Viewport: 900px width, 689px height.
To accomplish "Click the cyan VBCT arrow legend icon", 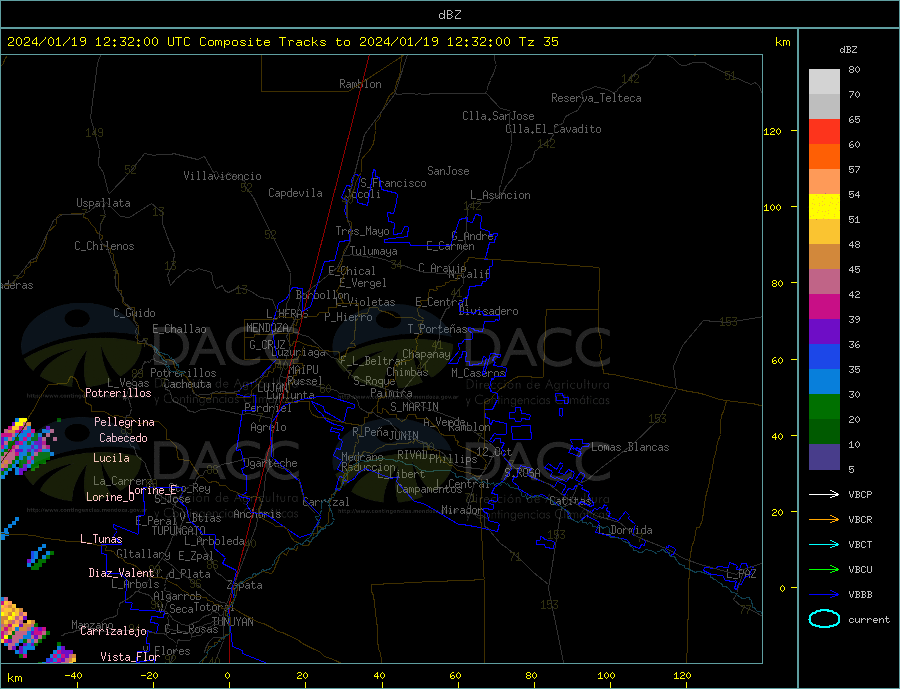I will [825, 544].
